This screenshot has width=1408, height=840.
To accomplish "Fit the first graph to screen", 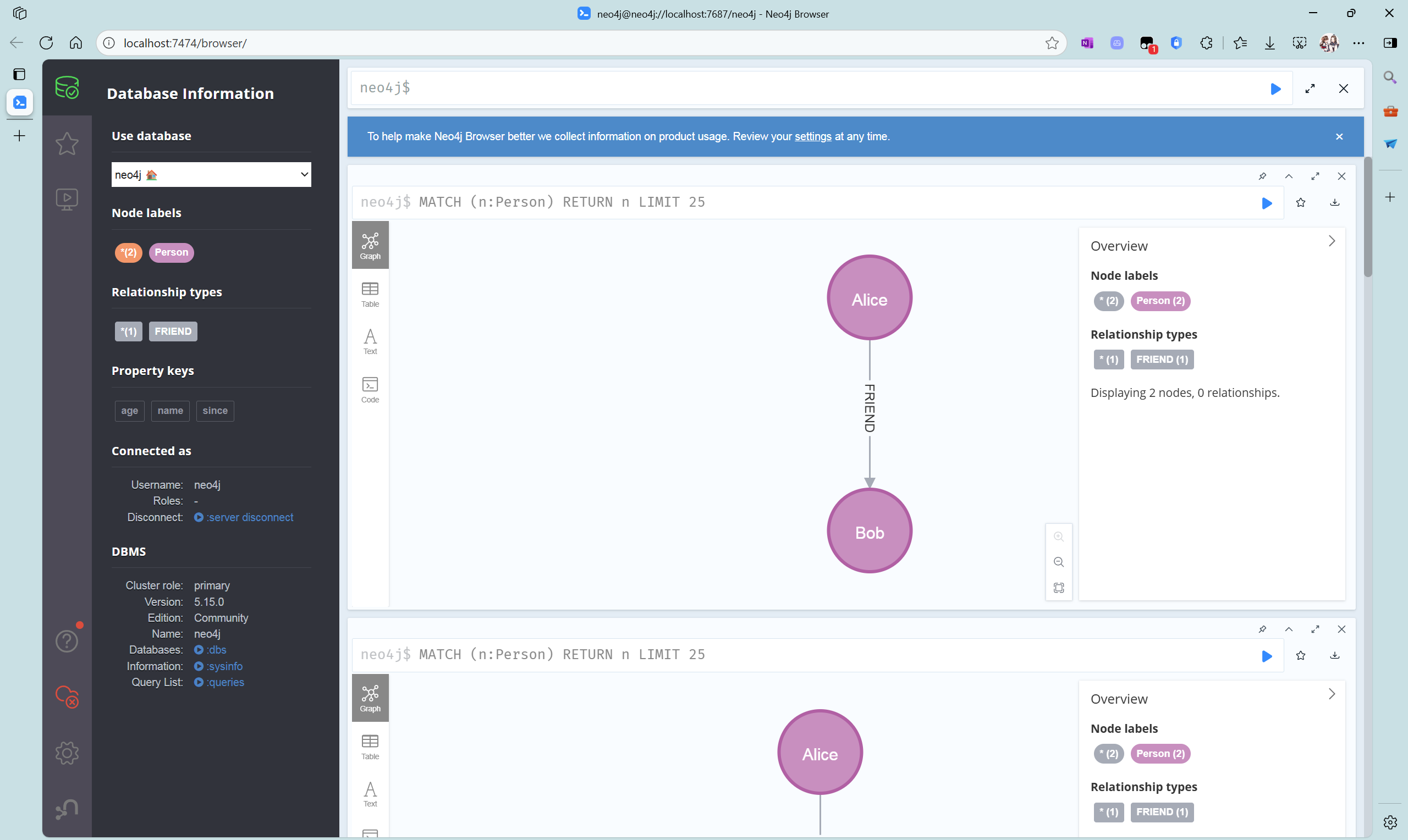I will point(1059,588).
